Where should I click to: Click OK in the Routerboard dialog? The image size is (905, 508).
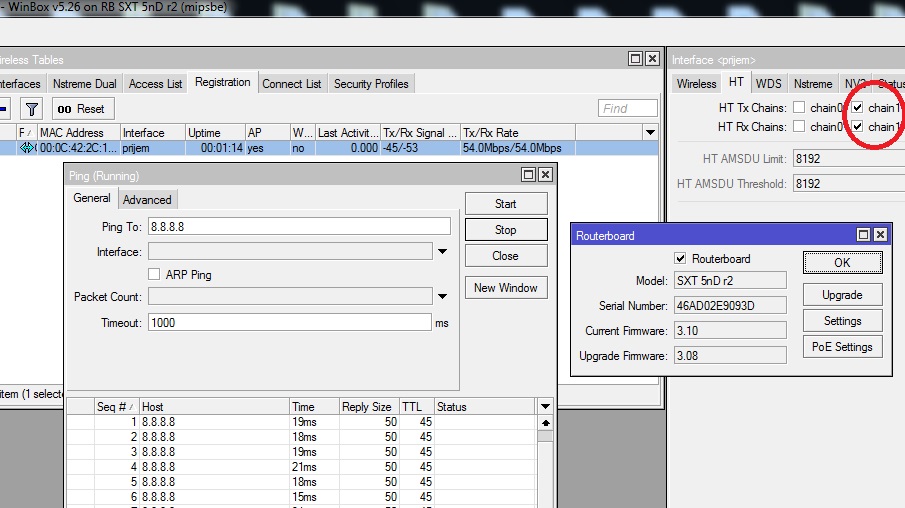(842, 263)
